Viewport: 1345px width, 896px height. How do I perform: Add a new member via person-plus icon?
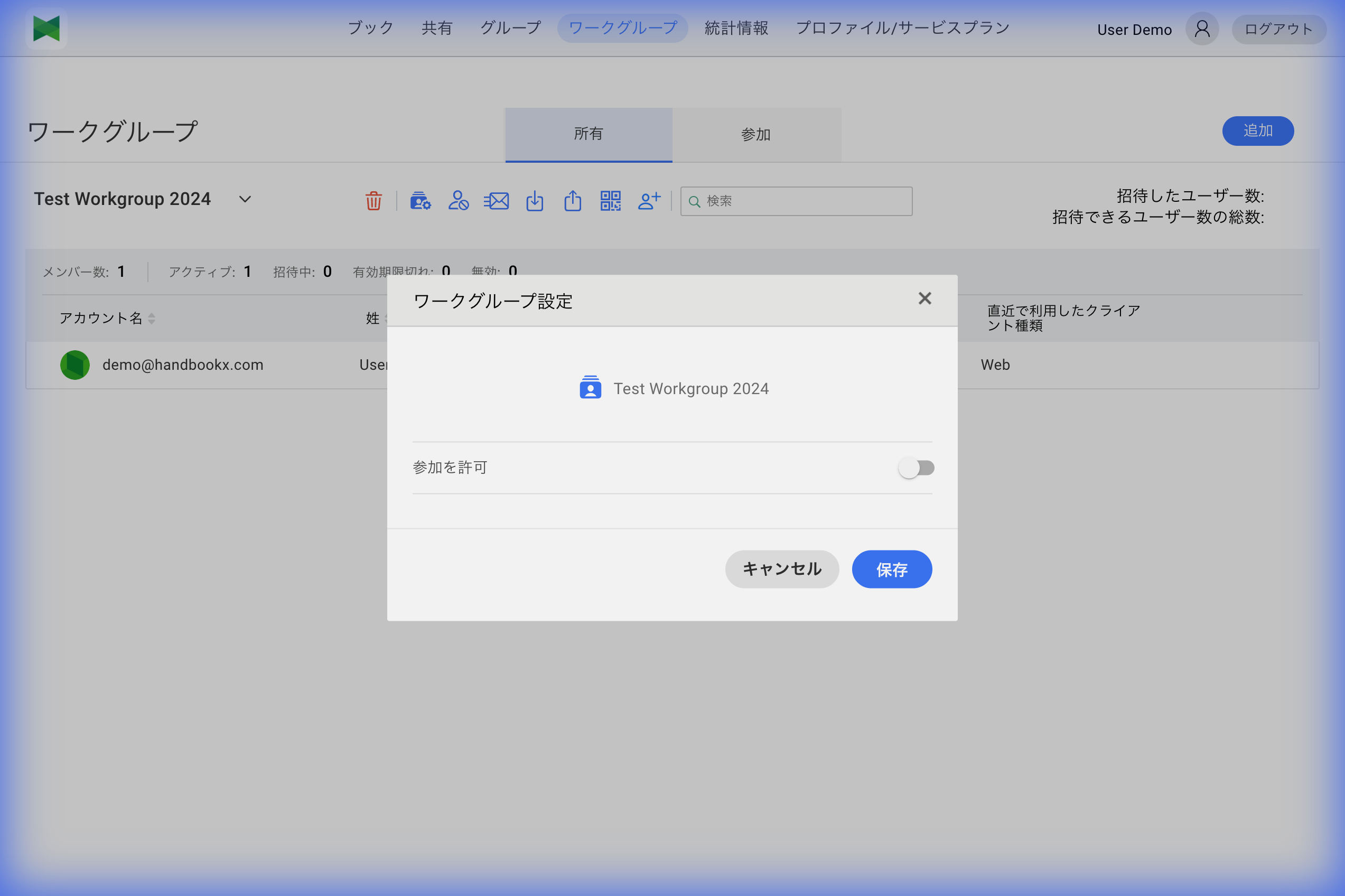coord(649,201)
